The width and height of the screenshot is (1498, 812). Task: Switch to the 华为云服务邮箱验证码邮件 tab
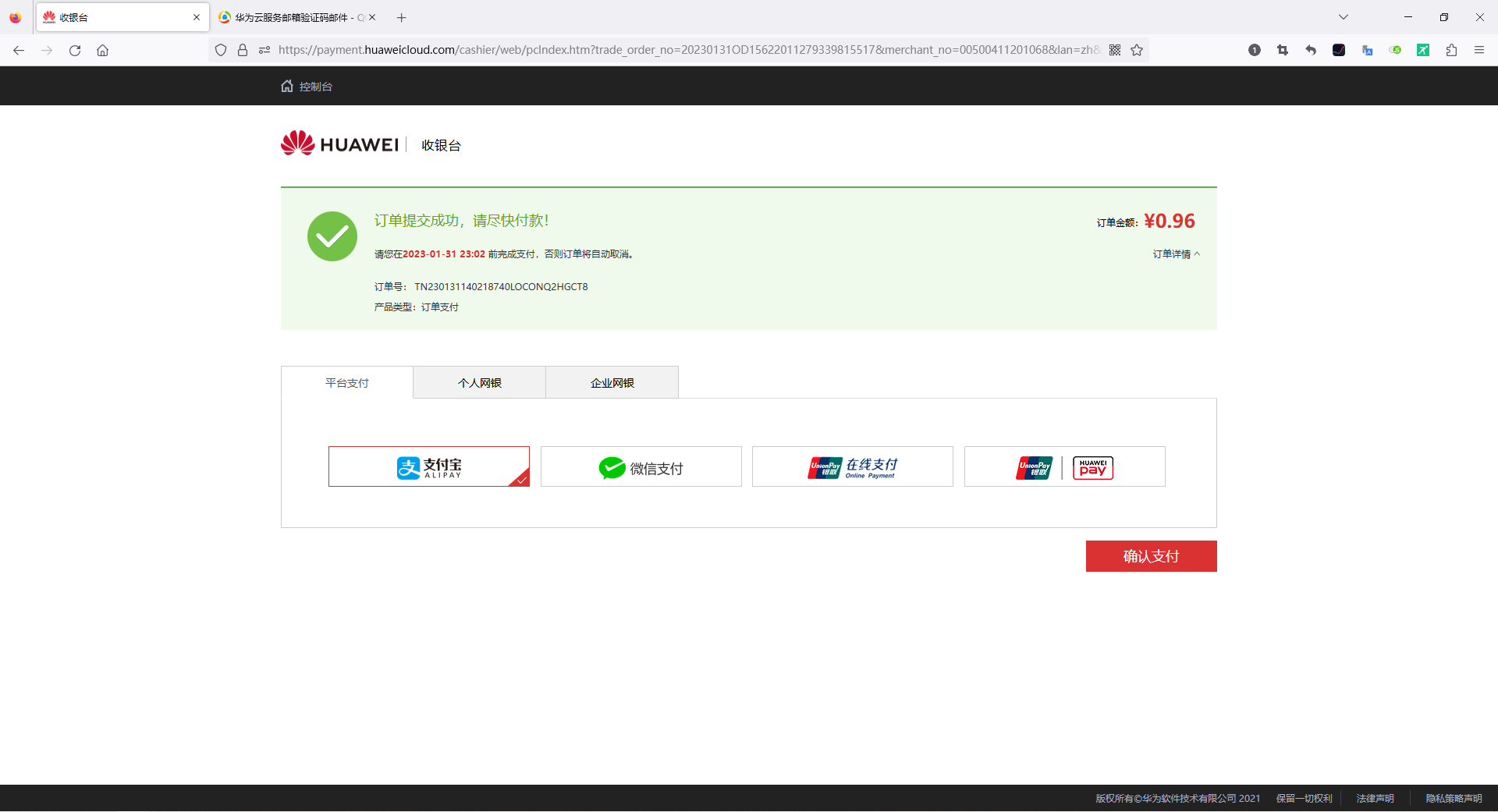pos(296,17)
